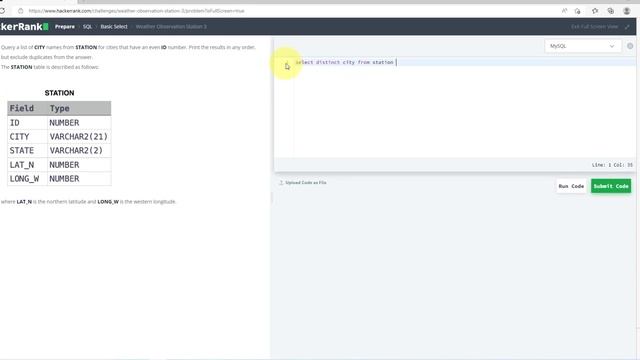Screen dimensions: 640x360
Task: Open the browser Collections icon
Action: pyautogui.click(x=611, y=11)
